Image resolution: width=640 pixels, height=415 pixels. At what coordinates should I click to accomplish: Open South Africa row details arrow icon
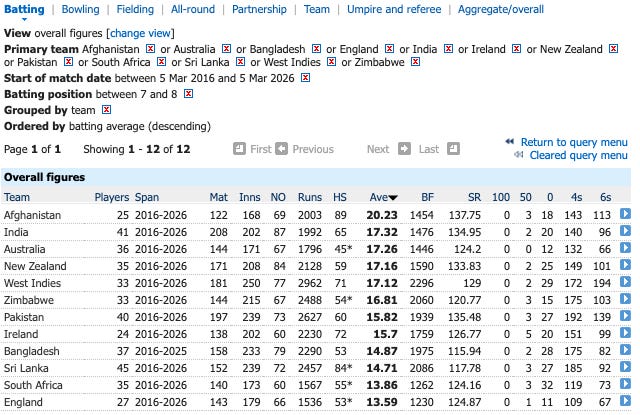coord(625,384)
